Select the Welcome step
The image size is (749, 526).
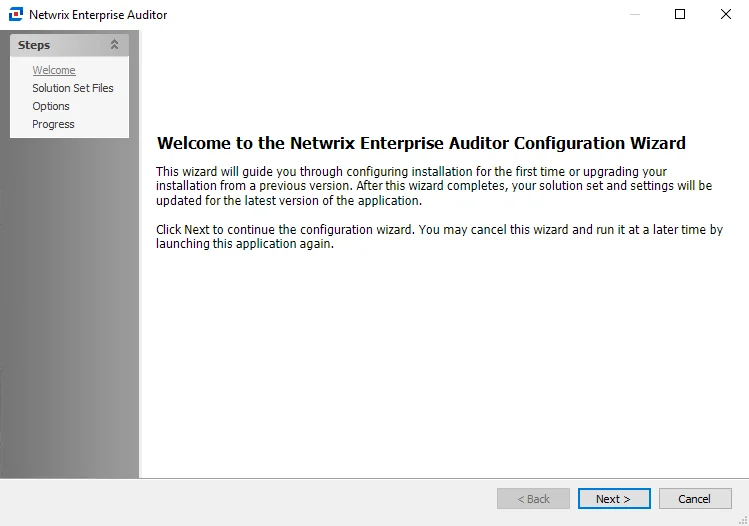(54, 70)
